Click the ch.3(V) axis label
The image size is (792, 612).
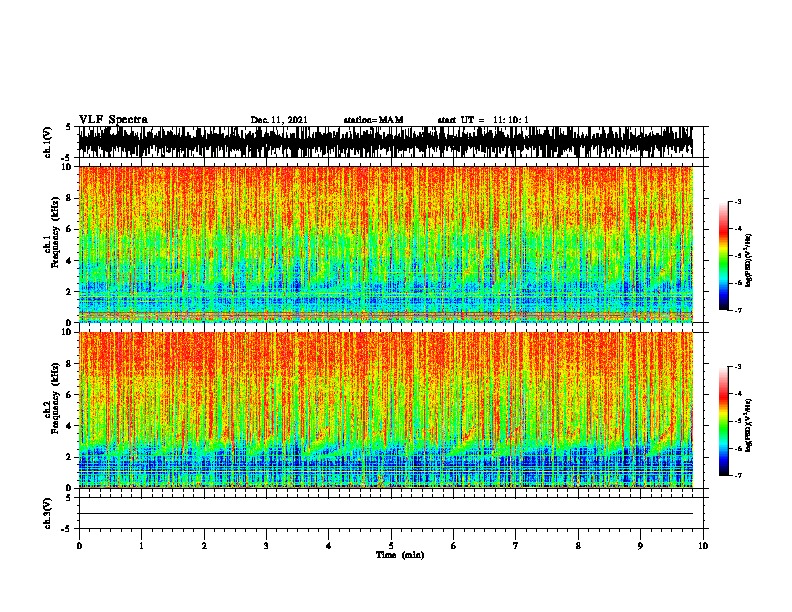48,513
